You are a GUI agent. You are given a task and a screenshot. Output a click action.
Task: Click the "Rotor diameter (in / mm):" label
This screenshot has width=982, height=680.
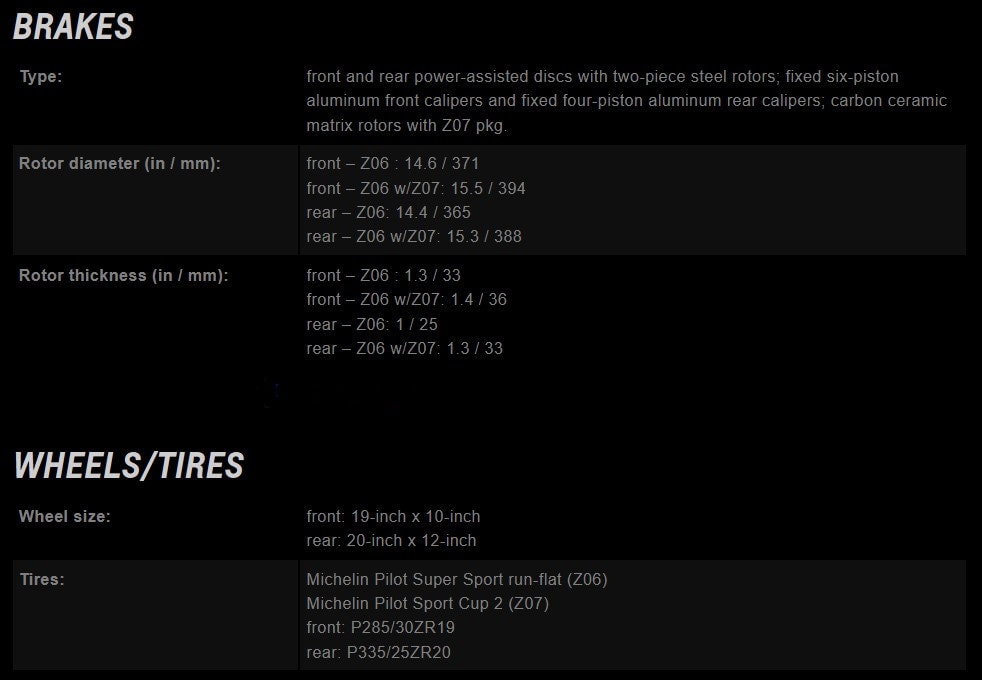click(x=120, y=163)
